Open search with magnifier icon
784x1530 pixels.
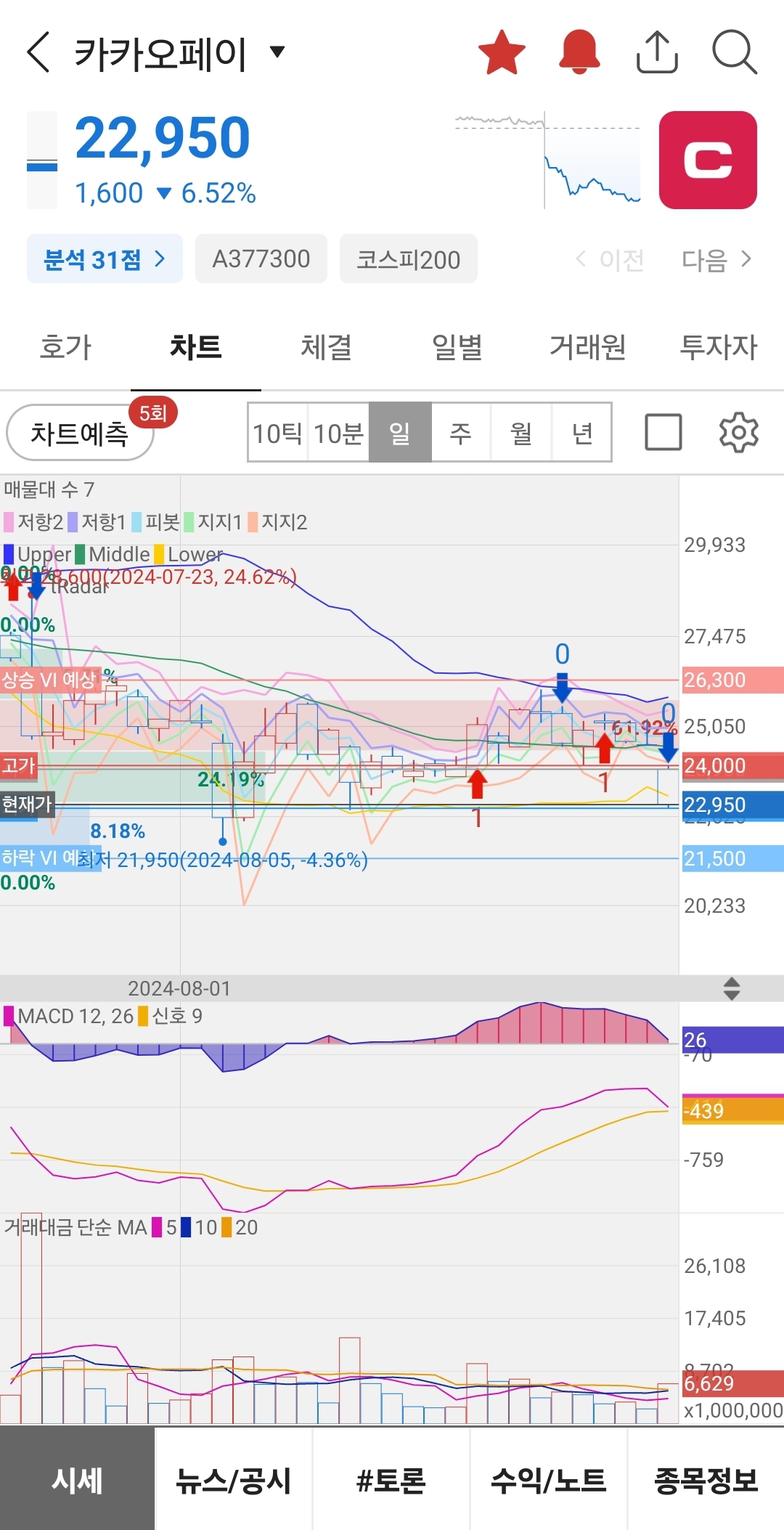[x=735, y=52]
